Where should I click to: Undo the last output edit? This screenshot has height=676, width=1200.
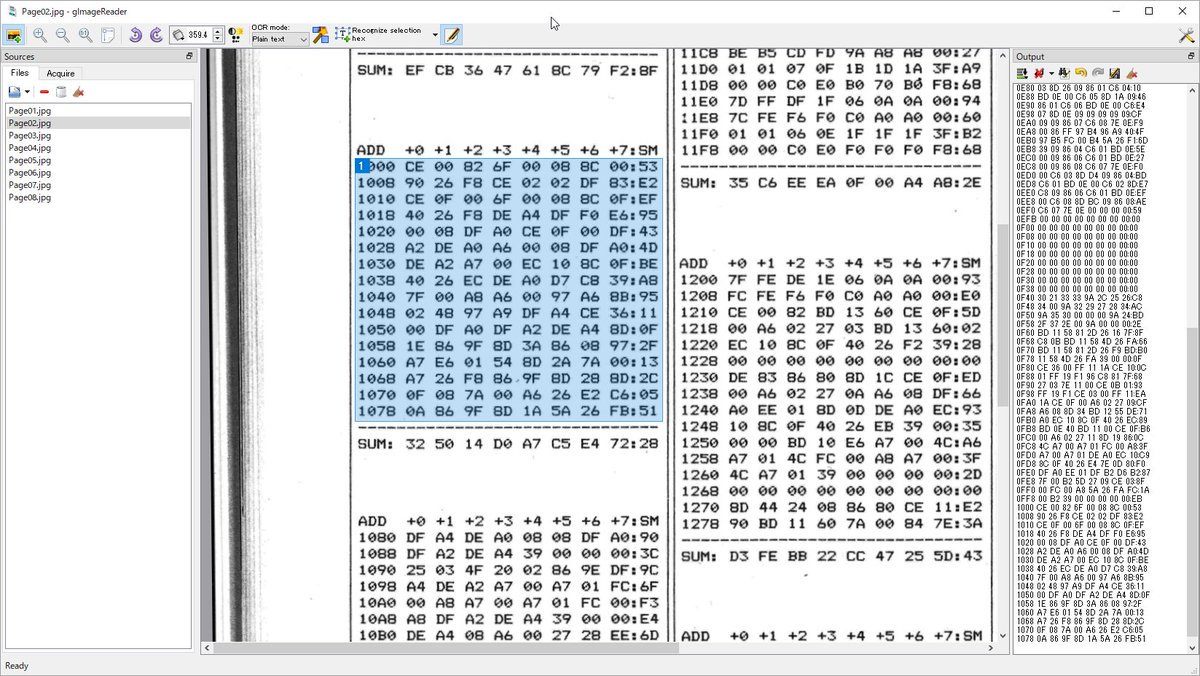(1081, 73)
